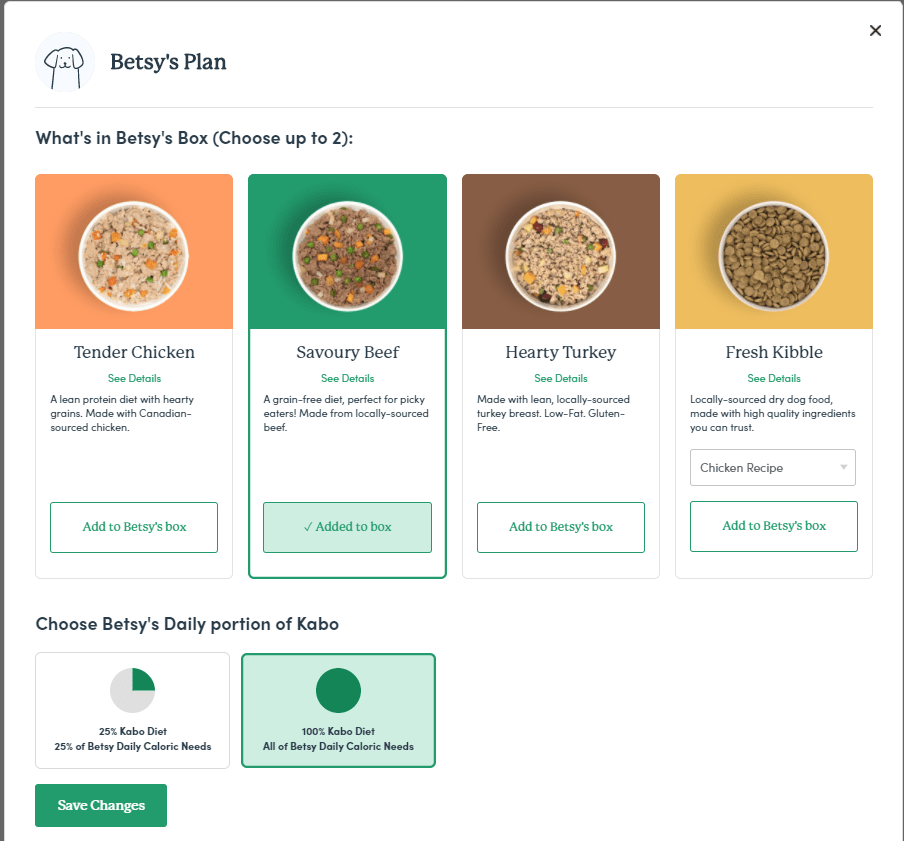Image resolution: width=904 pixels, height=841 pixels.
Task: See Details for Savoury Beef
Action: click(x=347, y=378)
